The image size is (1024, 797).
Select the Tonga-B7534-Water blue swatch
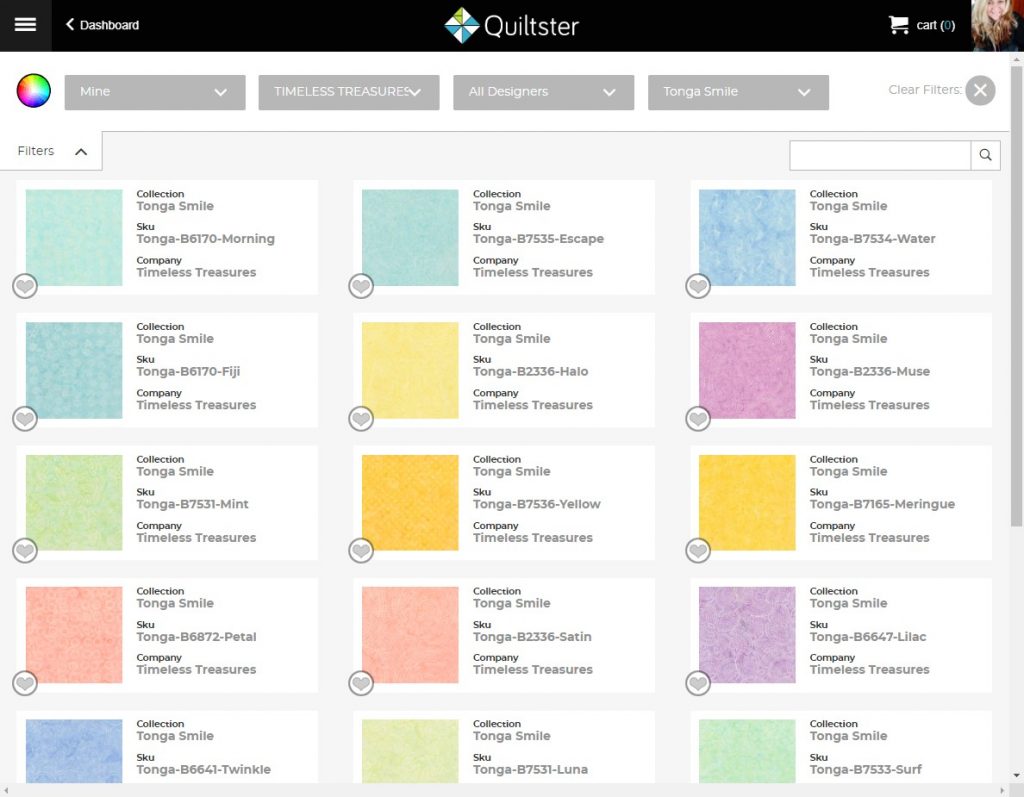click(747, 238)
